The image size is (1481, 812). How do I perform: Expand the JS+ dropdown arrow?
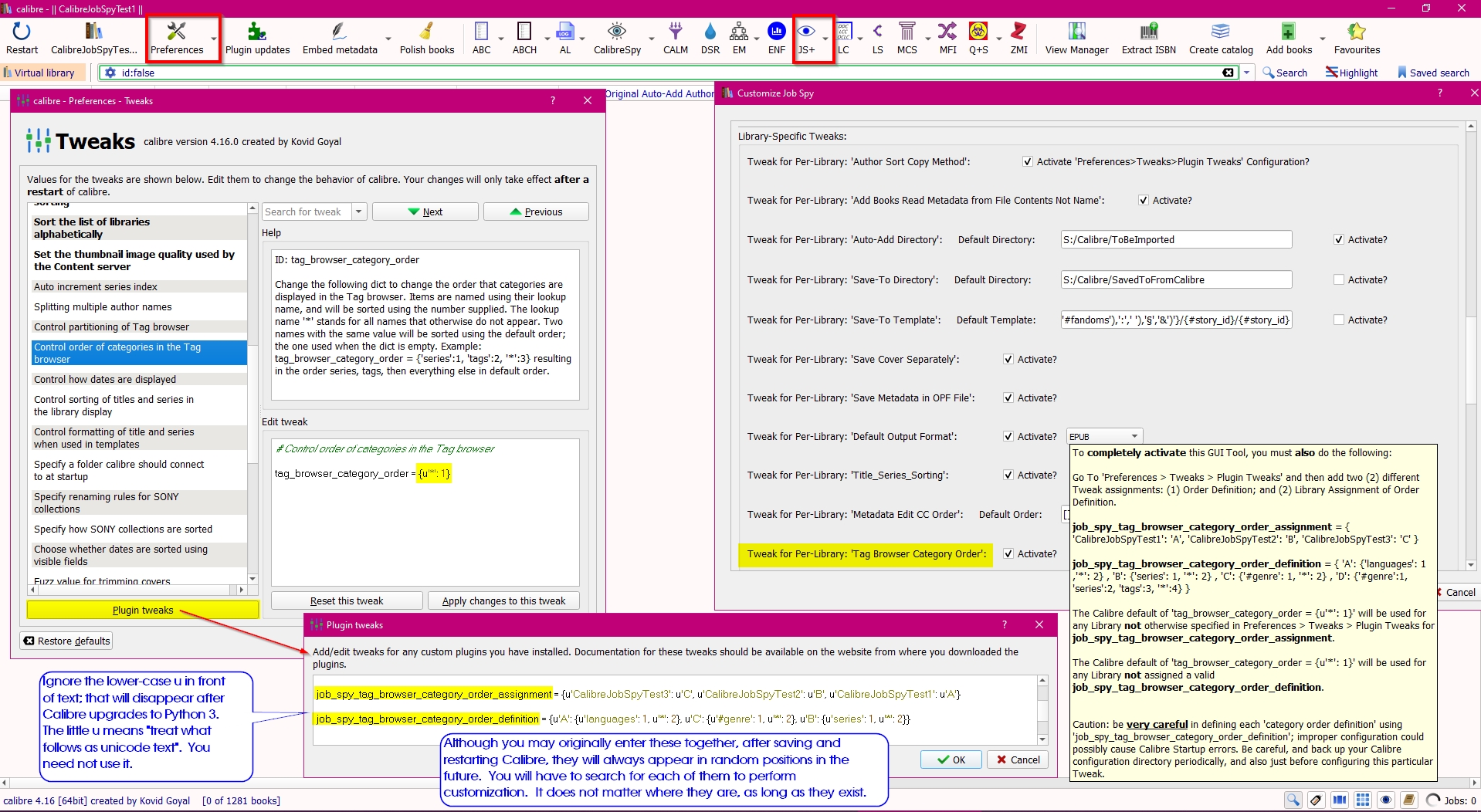pyautogui.click(x=825, y=39)
